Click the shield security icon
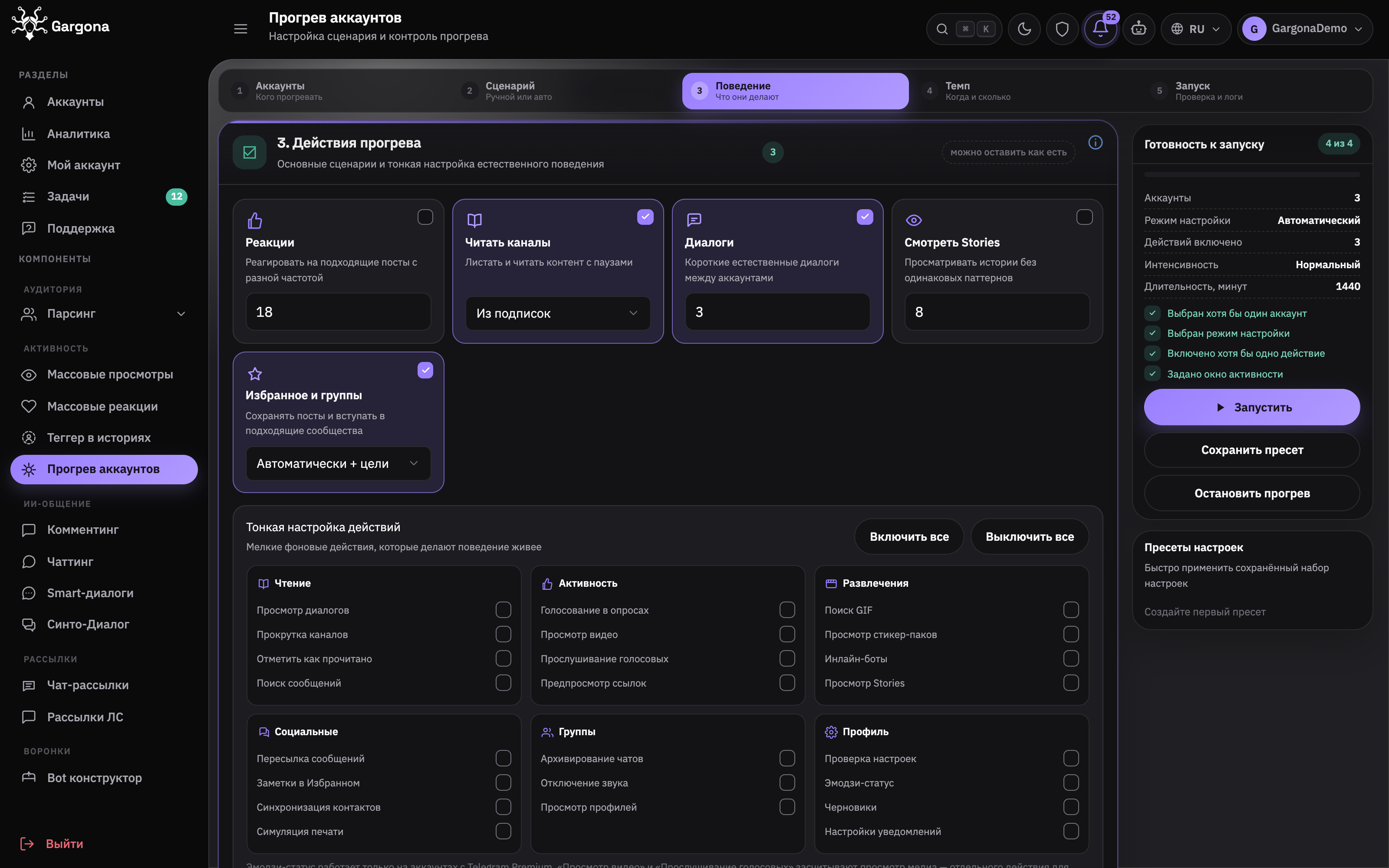 pyautogui.click(x=1062, y=29)
